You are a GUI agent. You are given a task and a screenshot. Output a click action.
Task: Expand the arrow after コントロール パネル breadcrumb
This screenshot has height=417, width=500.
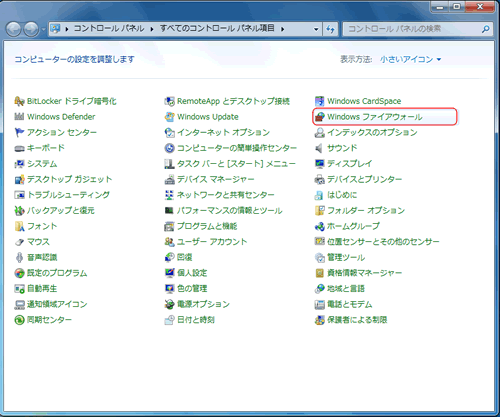[x=152, y=29]
